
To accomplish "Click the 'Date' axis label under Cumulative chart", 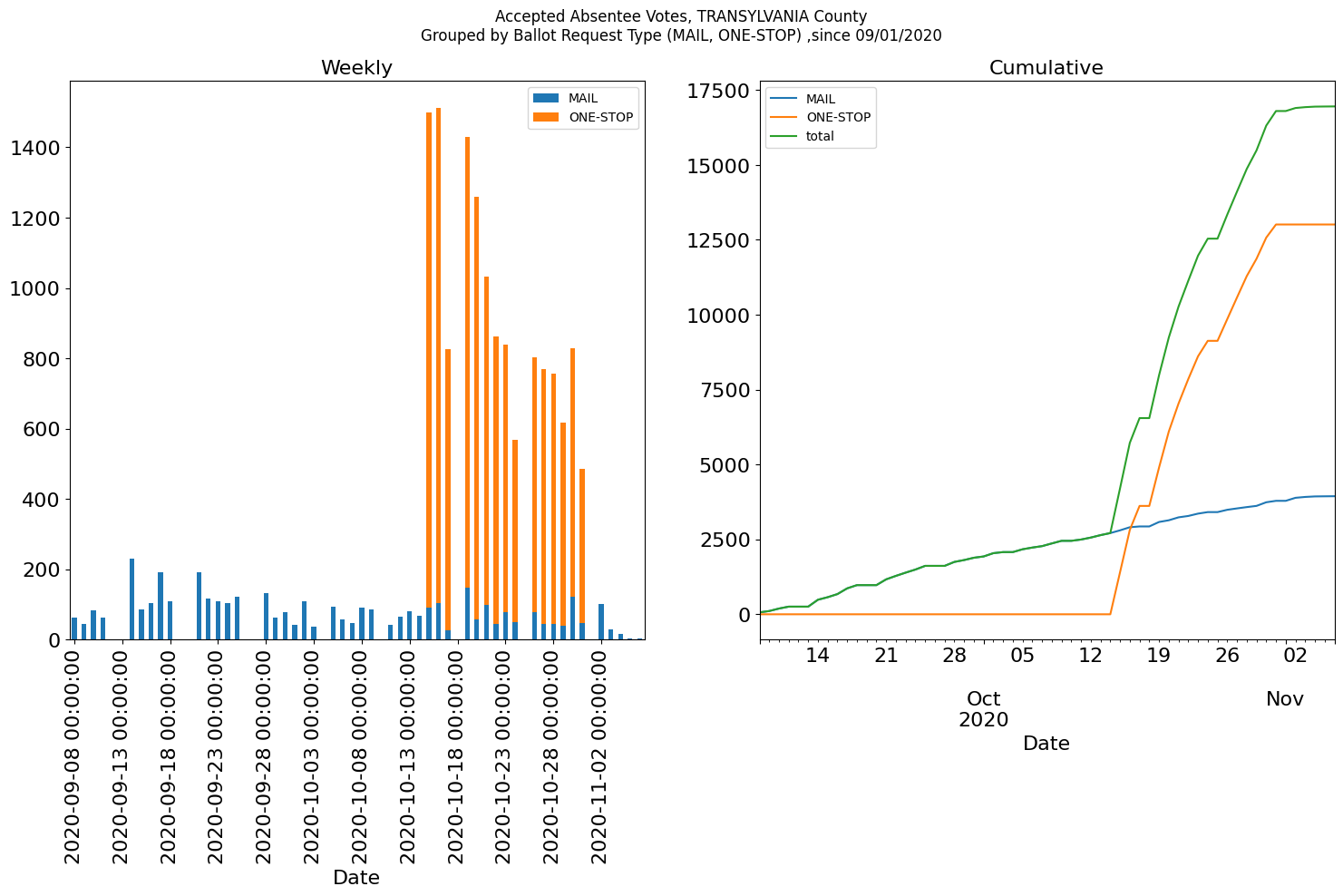I will (1046, 744).
